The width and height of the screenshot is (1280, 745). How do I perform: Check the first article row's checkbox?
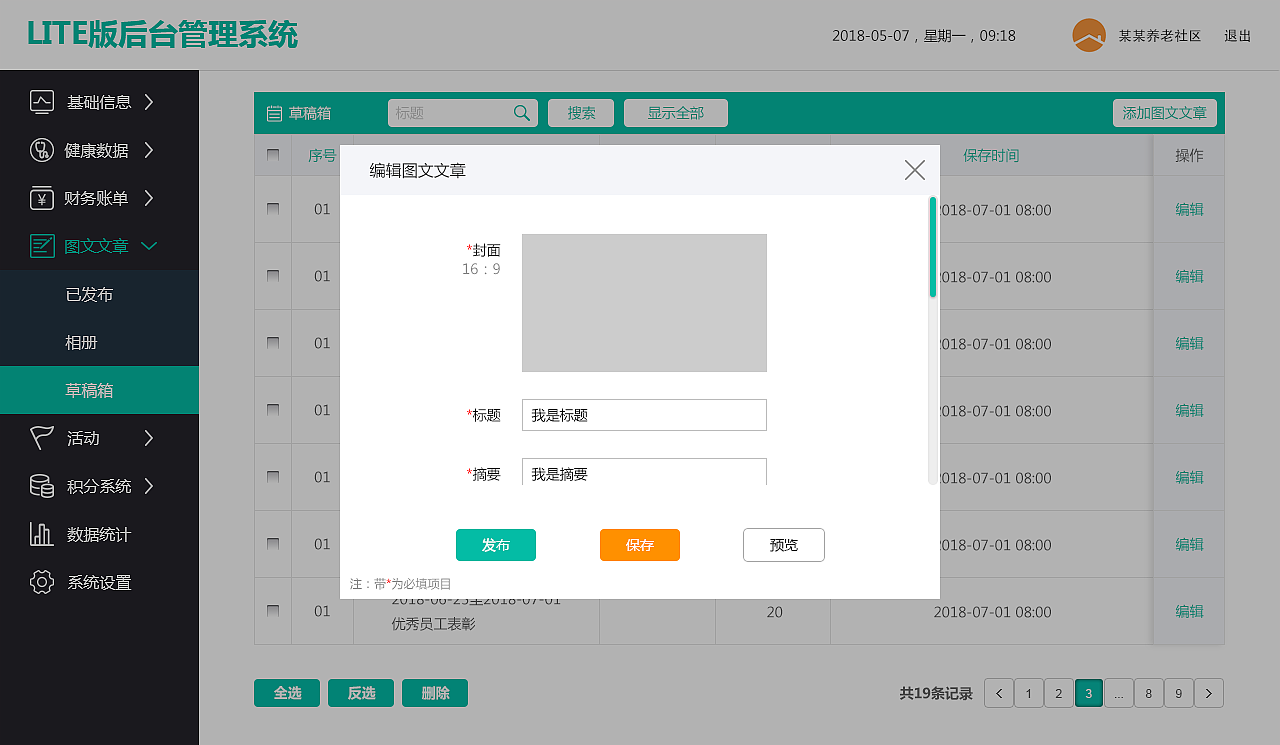pos(272,209)
